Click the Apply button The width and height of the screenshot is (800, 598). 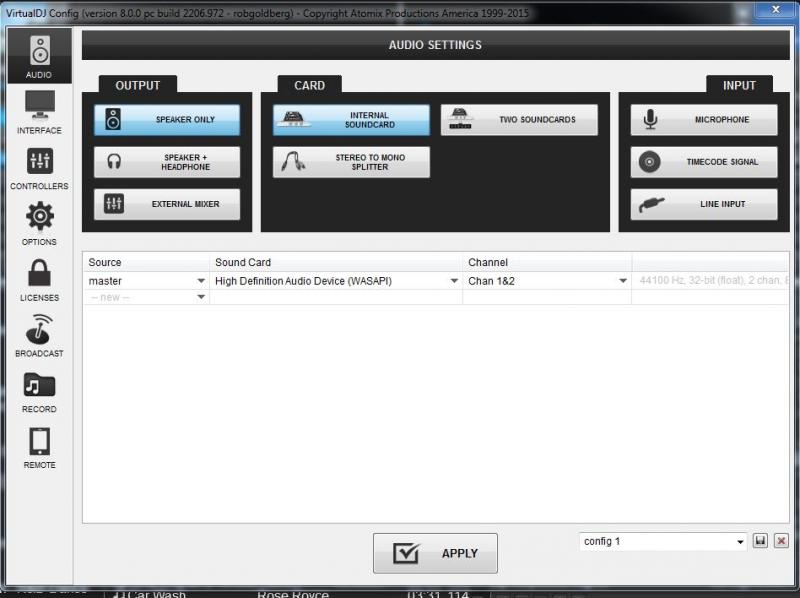435,553
